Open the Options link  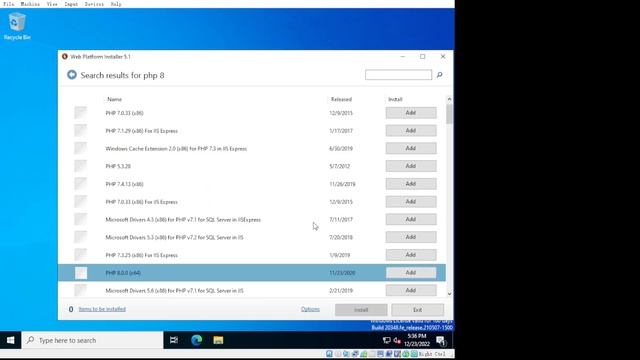[310, 309]
